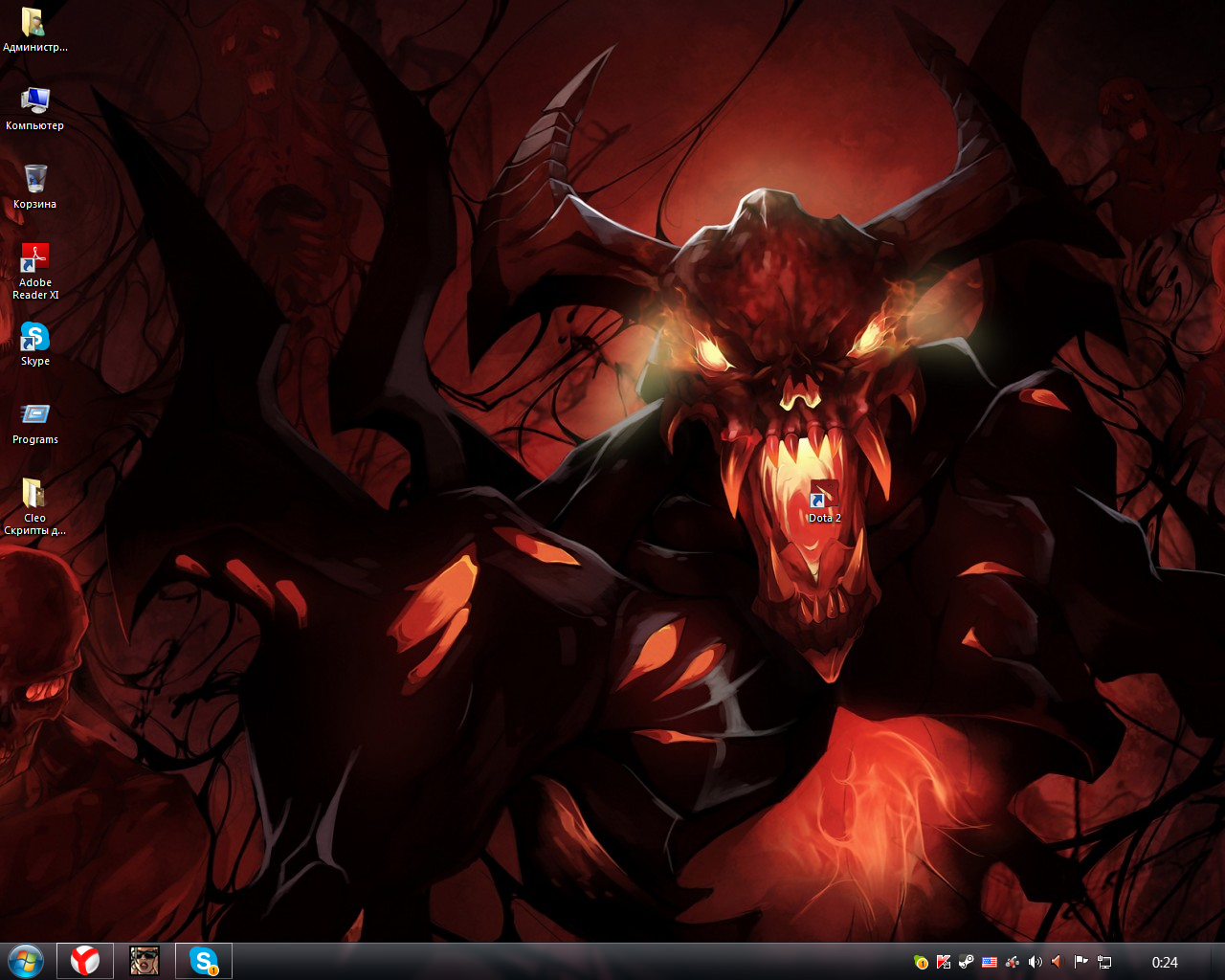Click the red molecule tray icon
This screenshot has width=1225, height=980.
[1013, 962]
